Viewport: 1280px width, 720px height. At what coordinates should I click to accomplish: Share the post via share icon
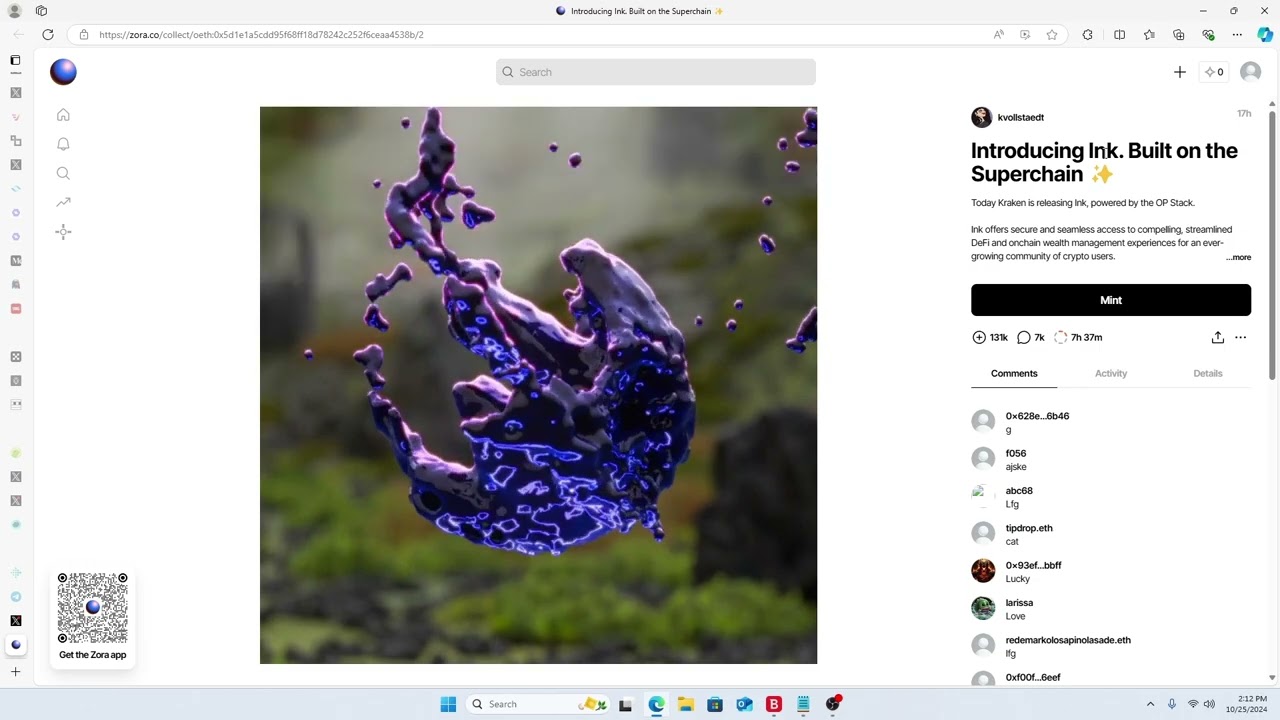(x=1218, y=338)
